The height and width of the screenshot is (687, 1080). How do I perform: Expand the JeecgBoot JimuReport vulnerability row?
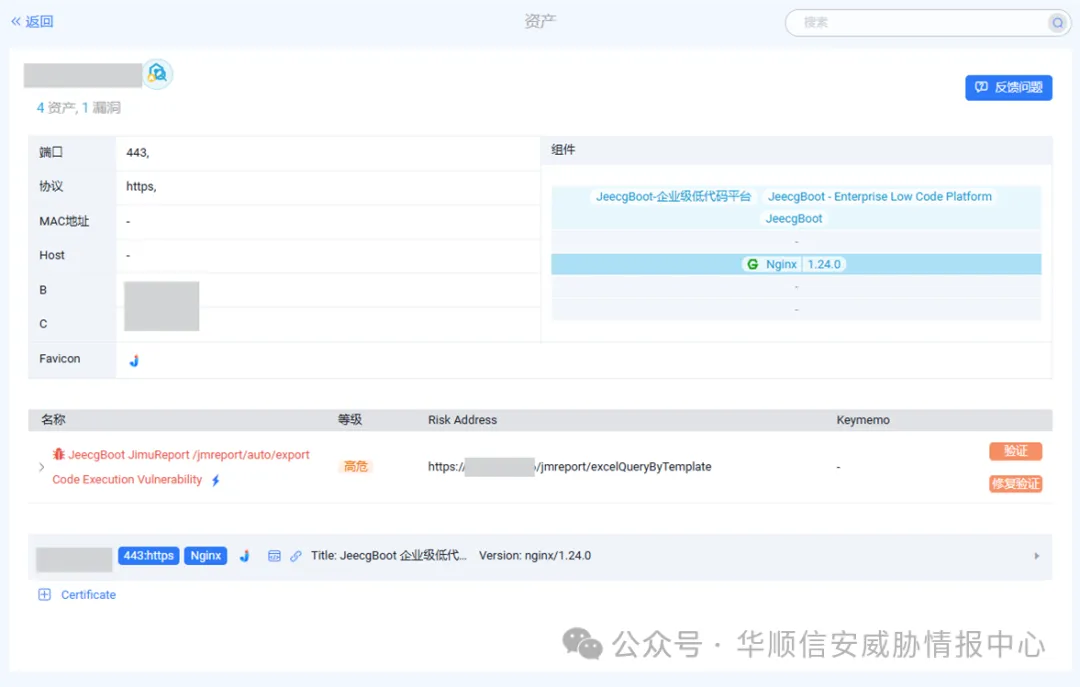pos(41,467)
